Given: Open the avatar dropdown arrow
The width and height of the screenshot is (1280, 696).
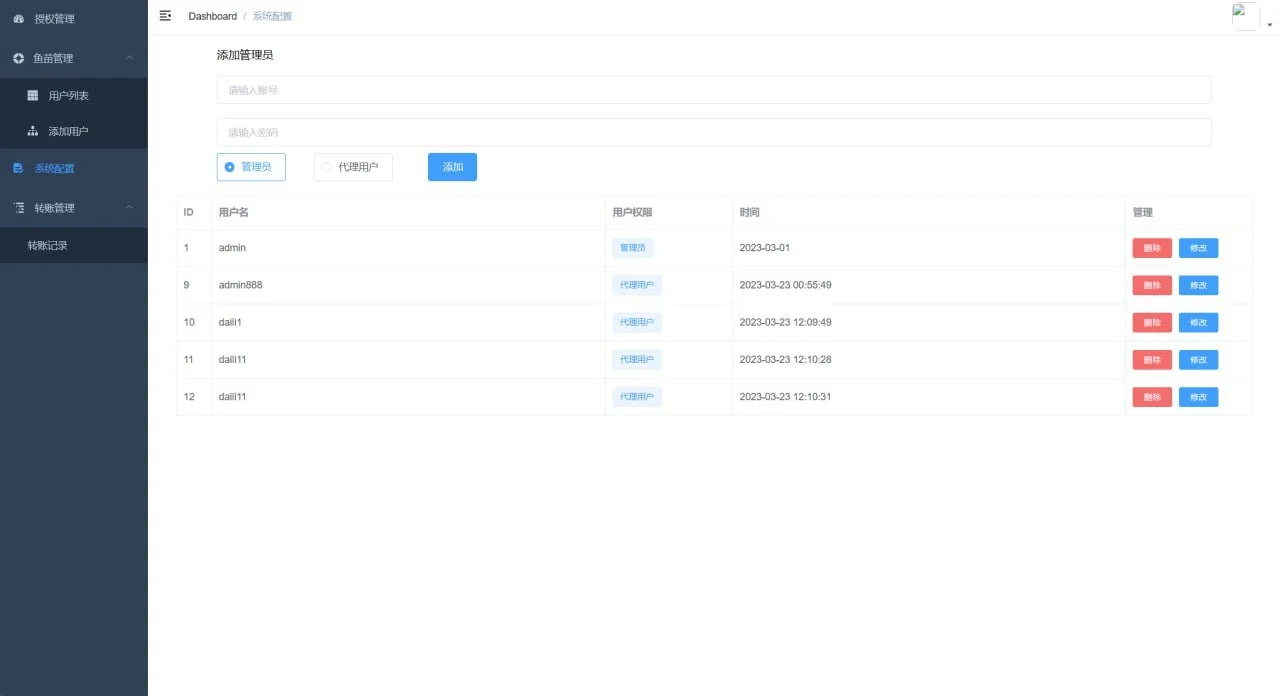Looking at the screenshot, I should 1270,24.
